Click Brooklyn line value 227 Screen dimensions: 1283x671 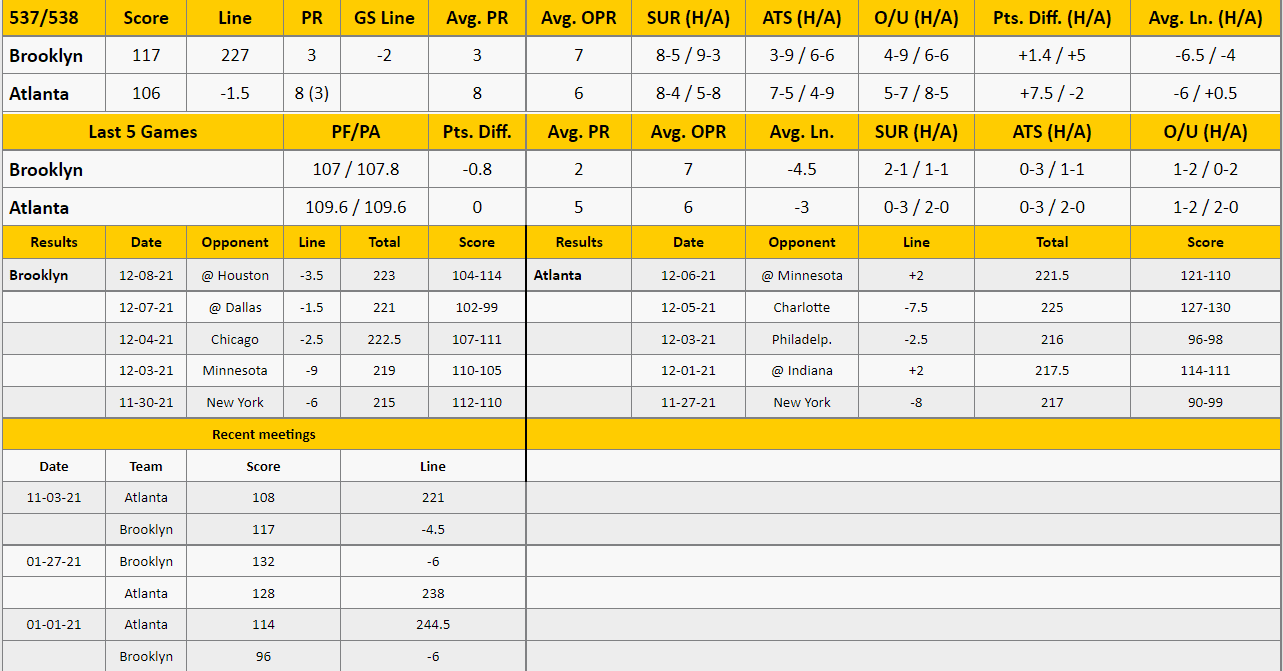coord(235,56)
